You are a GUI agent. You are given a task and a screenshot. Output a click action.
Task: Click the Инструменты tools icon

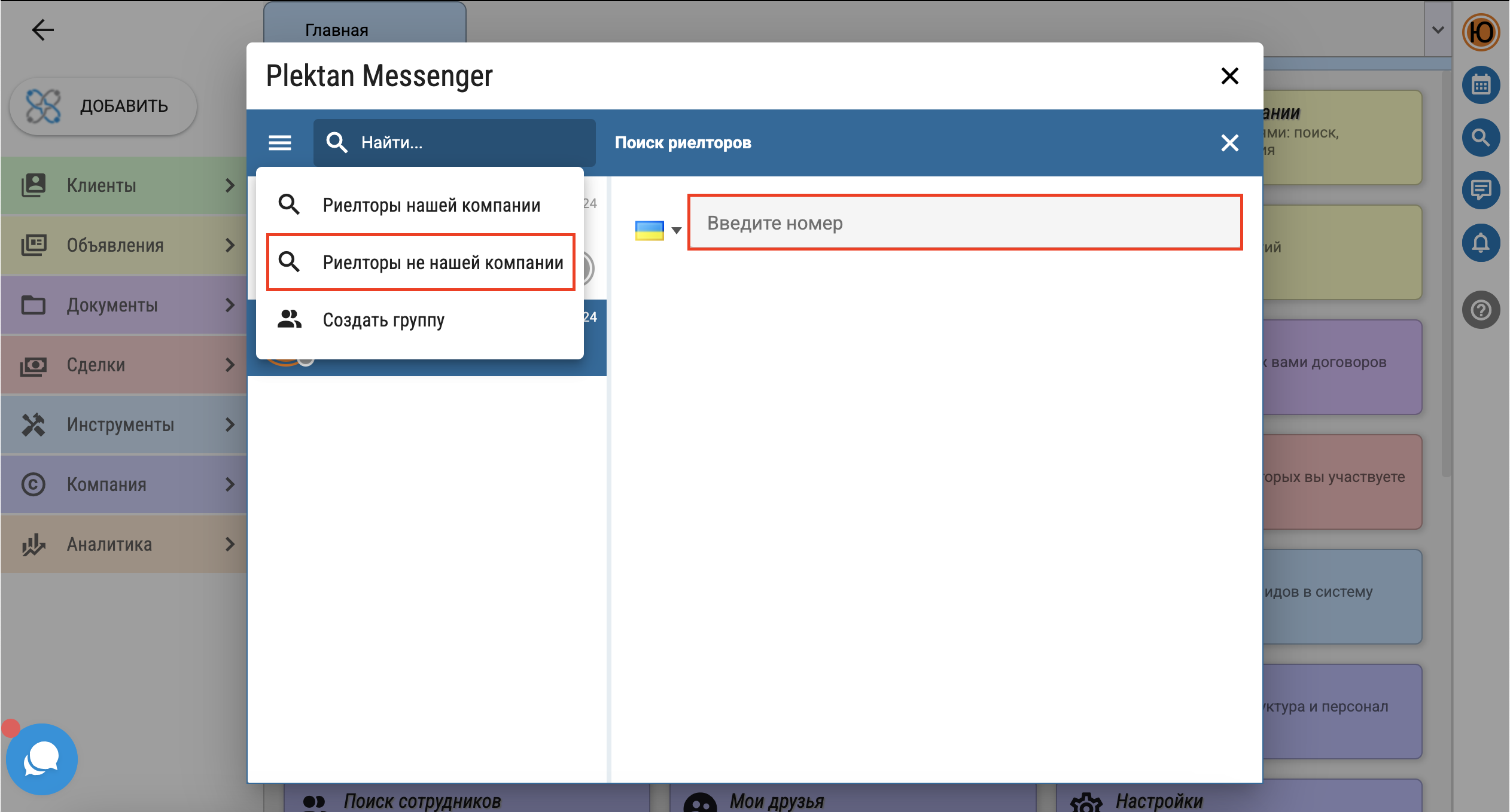(x=34, y=425)
